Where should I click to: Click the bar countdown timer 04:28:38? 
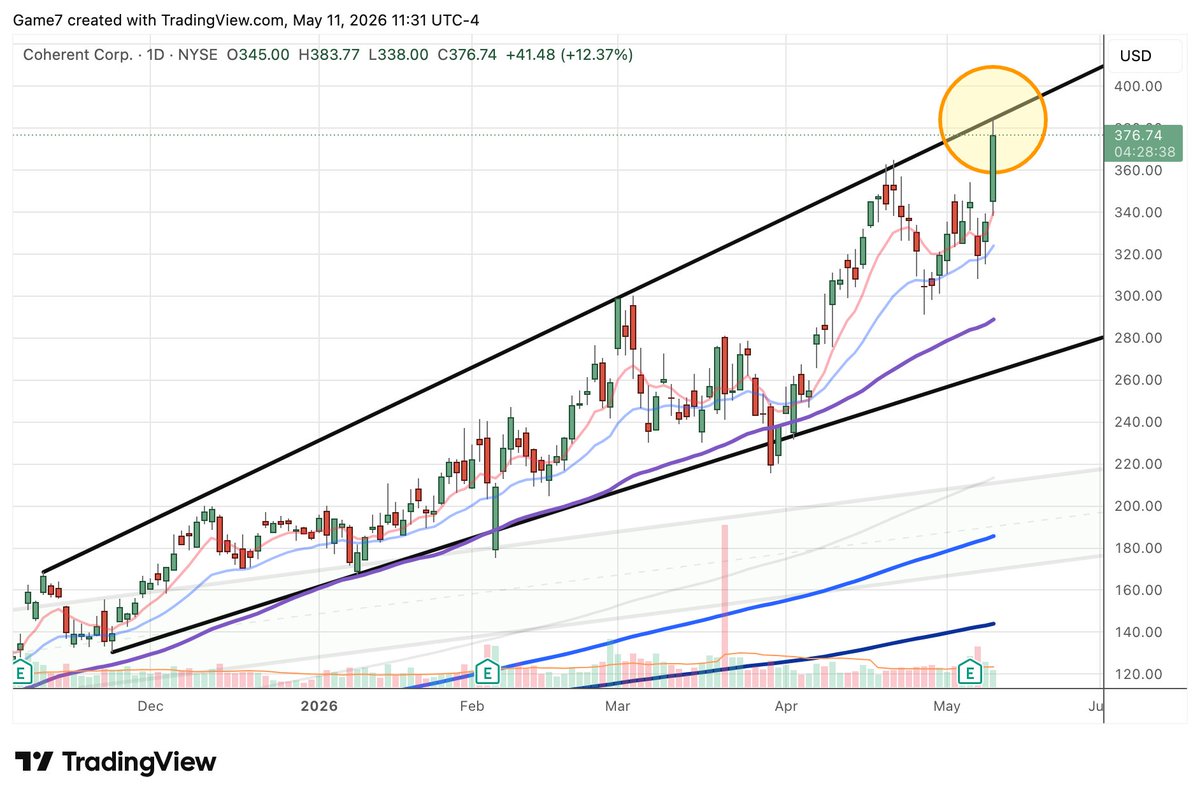1144,152
